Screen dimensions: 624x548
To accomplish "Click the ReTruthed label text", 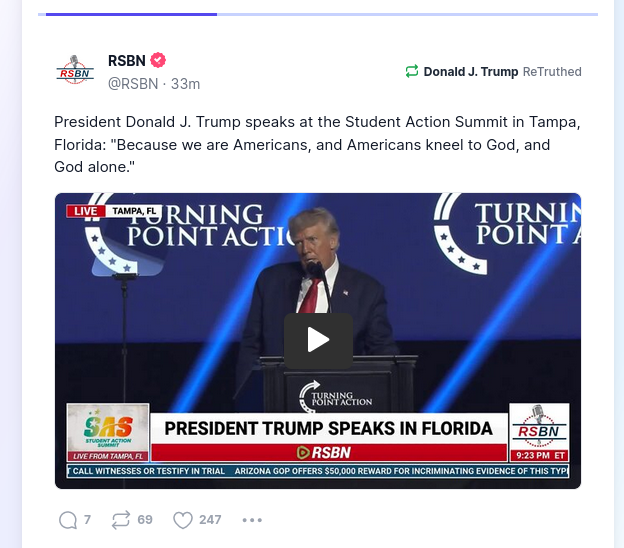I will (552, 72).
